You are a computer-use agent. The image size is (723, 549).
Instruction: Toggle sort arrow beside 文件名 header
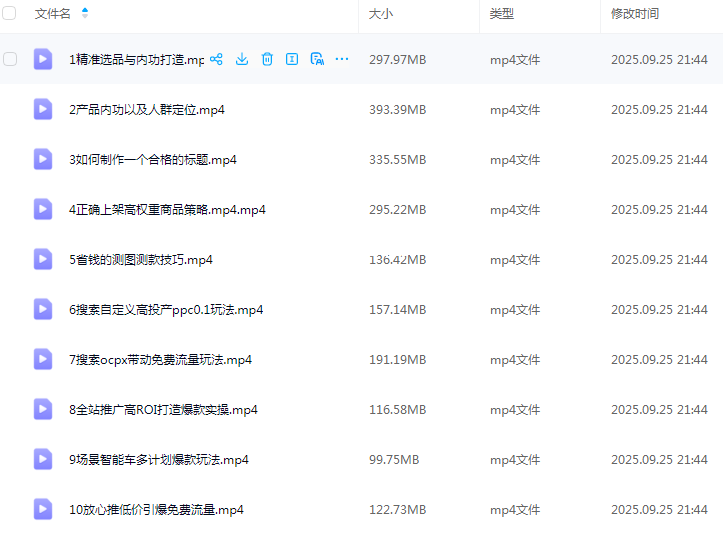click(x=85, y=14)
